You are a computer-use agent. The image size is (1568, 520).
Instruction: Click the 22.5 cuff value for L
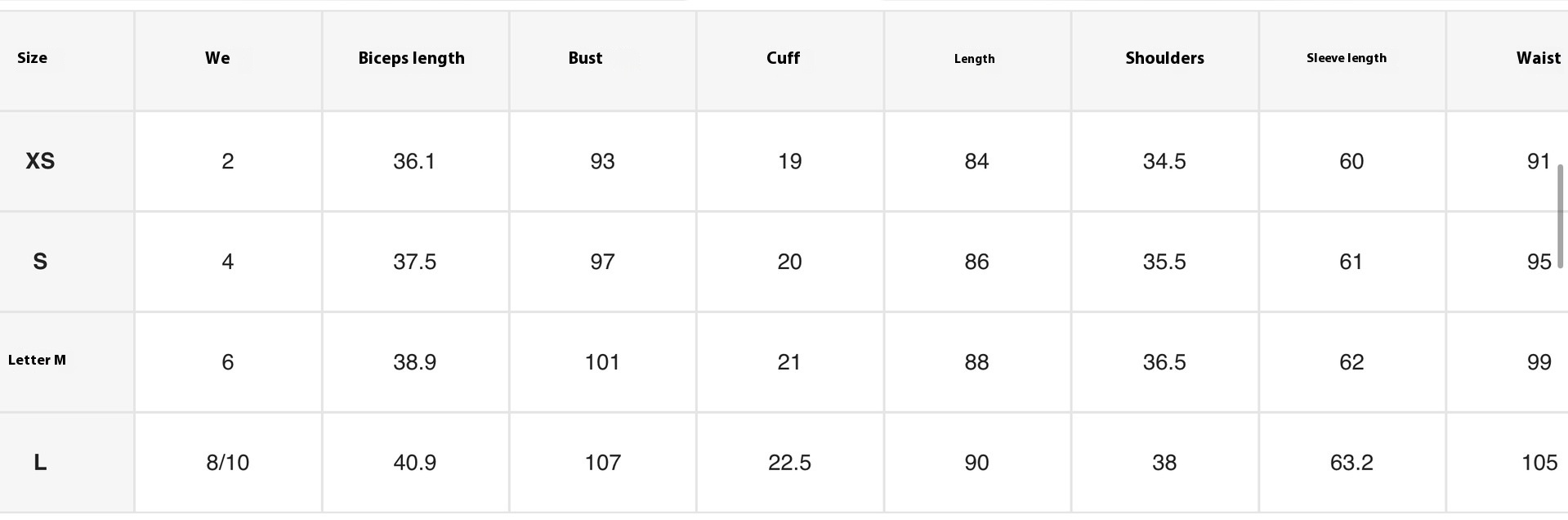789,463
